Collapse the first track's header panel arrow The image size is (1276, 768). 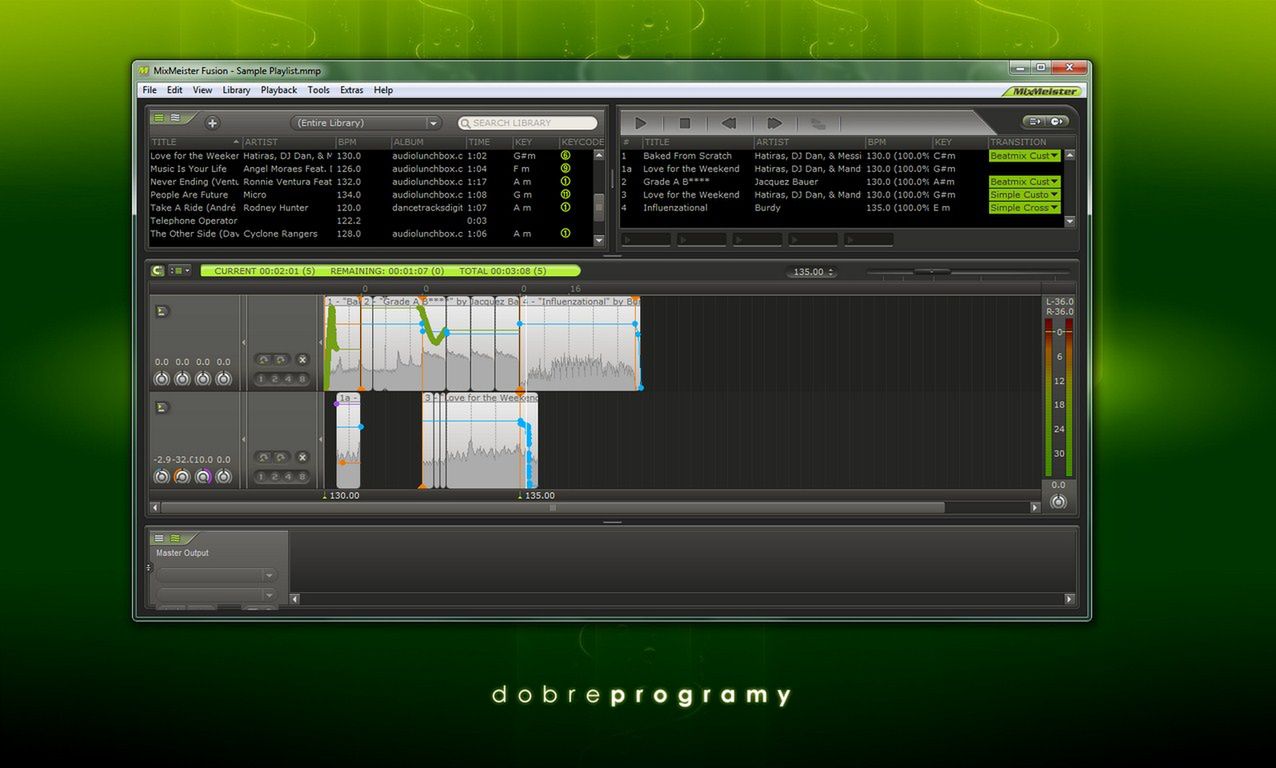tap(244, 343)
